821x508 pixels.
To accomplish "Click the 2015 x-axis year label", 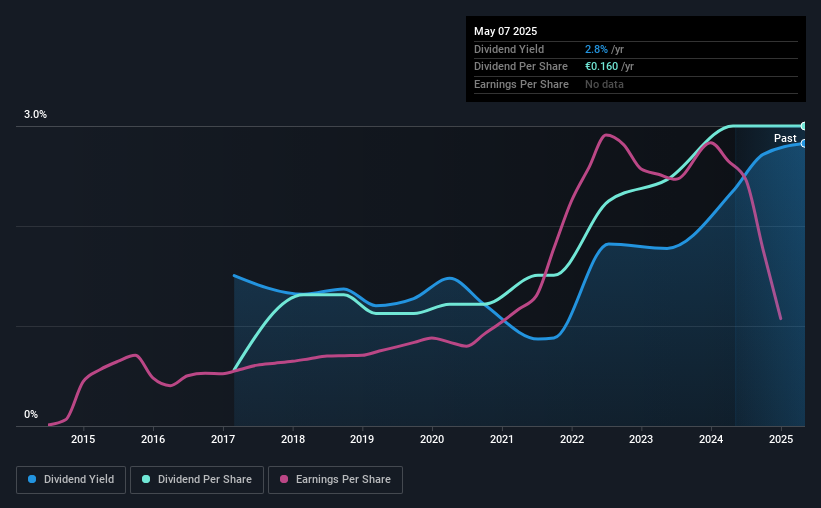I will [x=83, y=439].
